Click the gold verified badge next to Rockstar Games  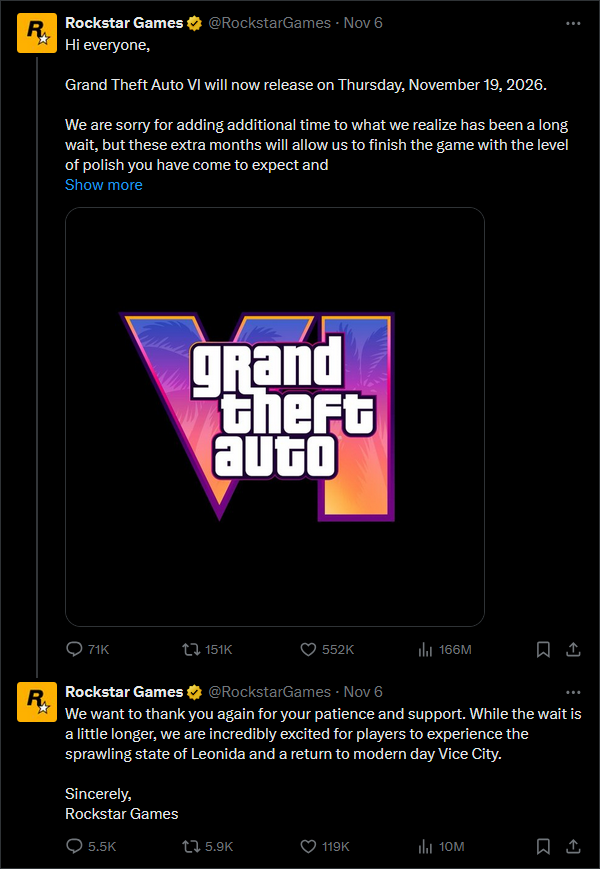pyautogui.click(x=194, y=22)
